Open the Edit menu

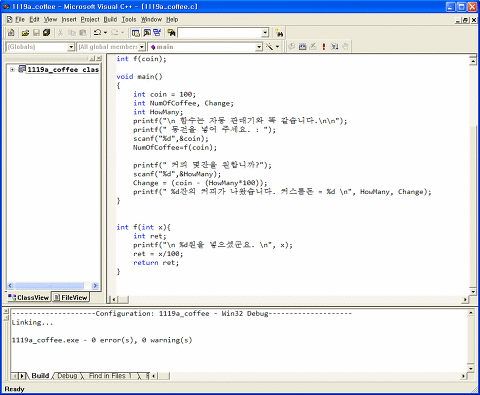click(34, 20)
